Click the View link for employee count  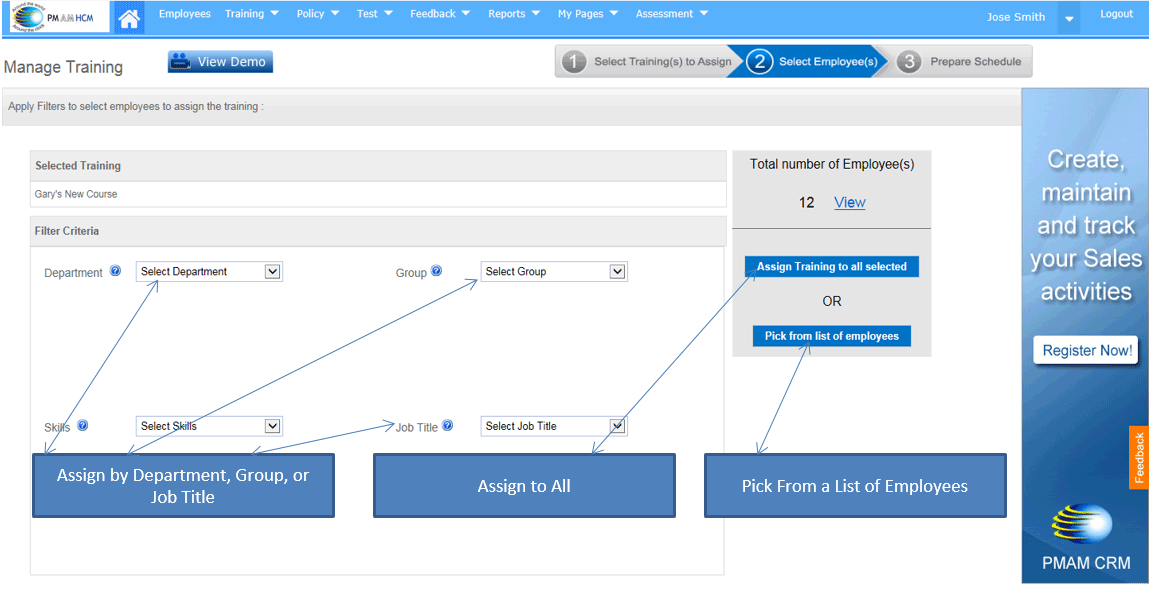[849, 202]
